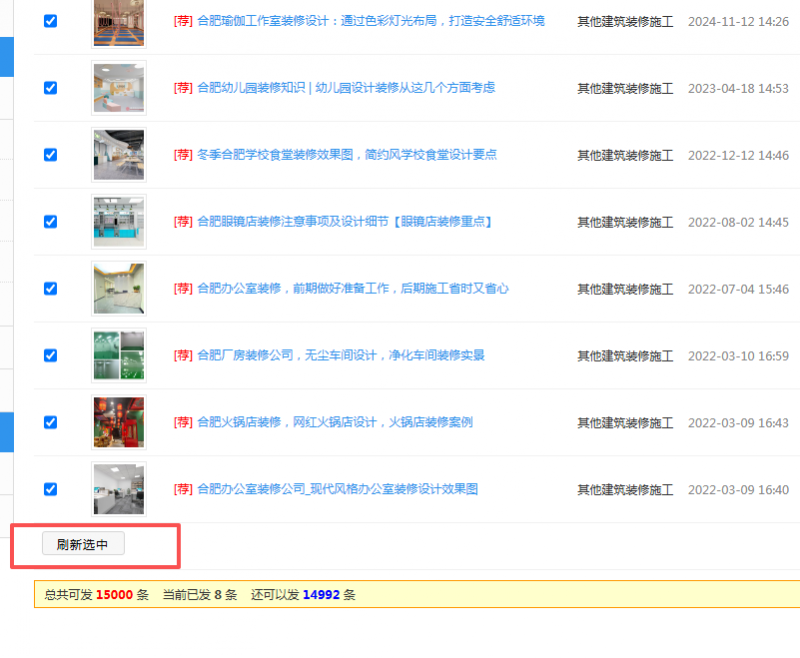Click date 2022-03-09 16:40
The width and height of the screenshot is (800, 658).
click(738, 490)
